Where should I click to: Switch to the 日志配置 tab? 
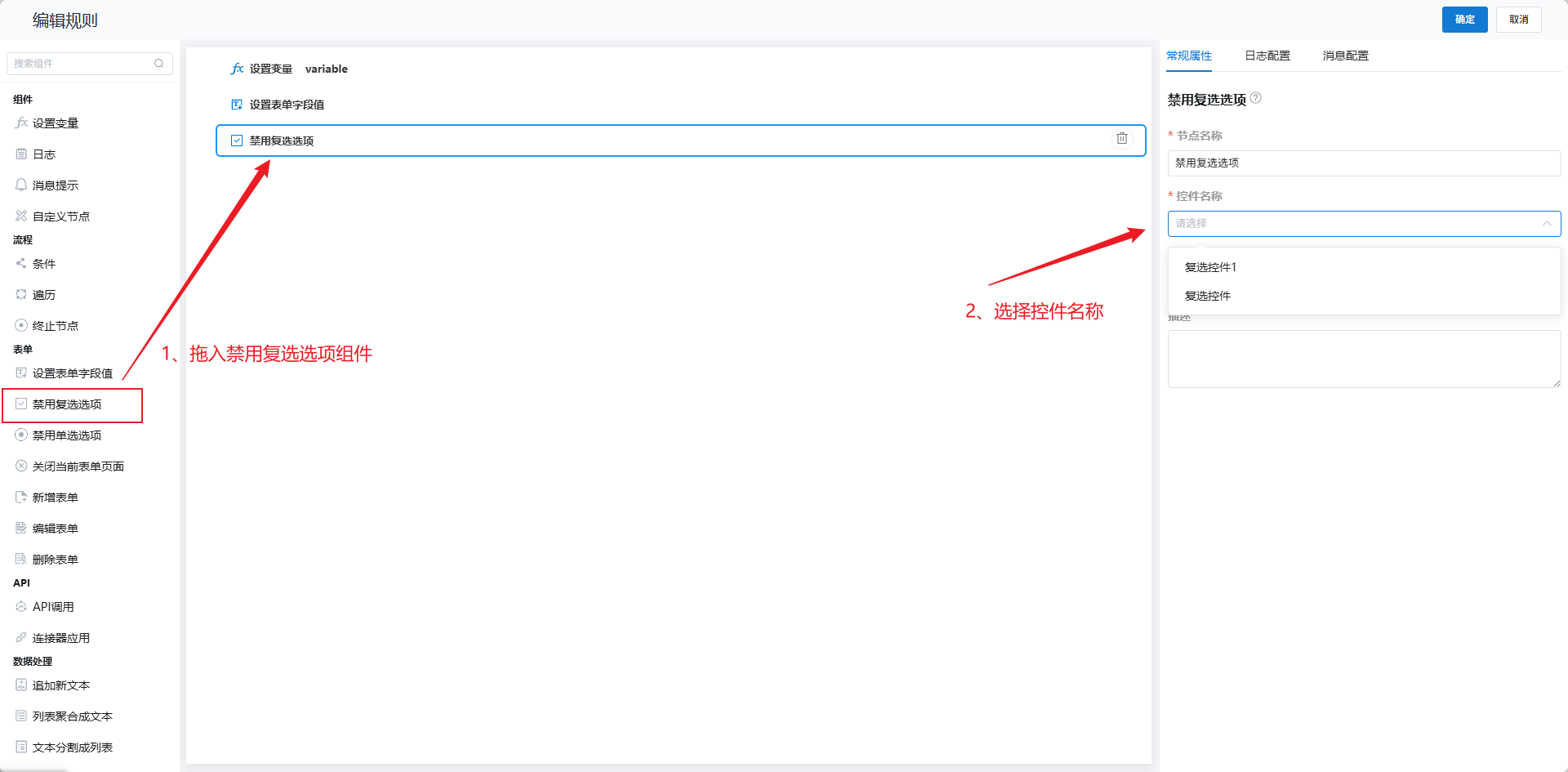click(x=1267, y=56)
